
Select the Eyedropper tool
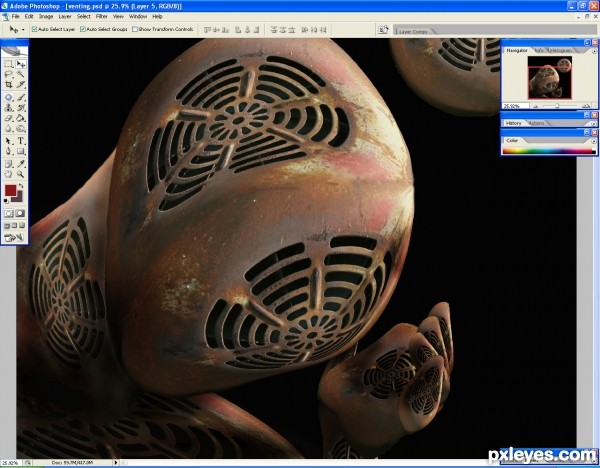21,164
